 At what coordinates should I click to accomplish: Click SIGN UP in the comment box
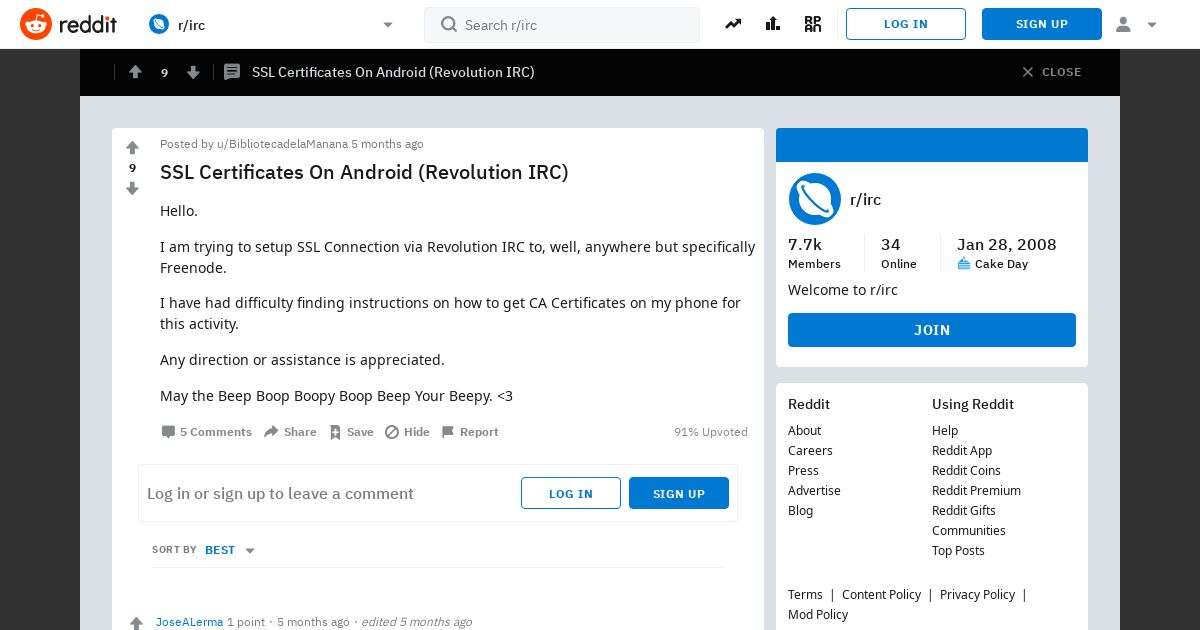tap(679, 493)
